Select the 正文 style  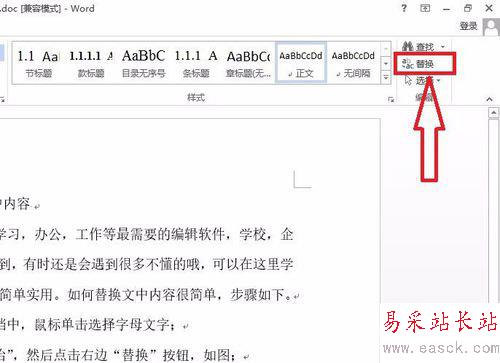(301, 62)
